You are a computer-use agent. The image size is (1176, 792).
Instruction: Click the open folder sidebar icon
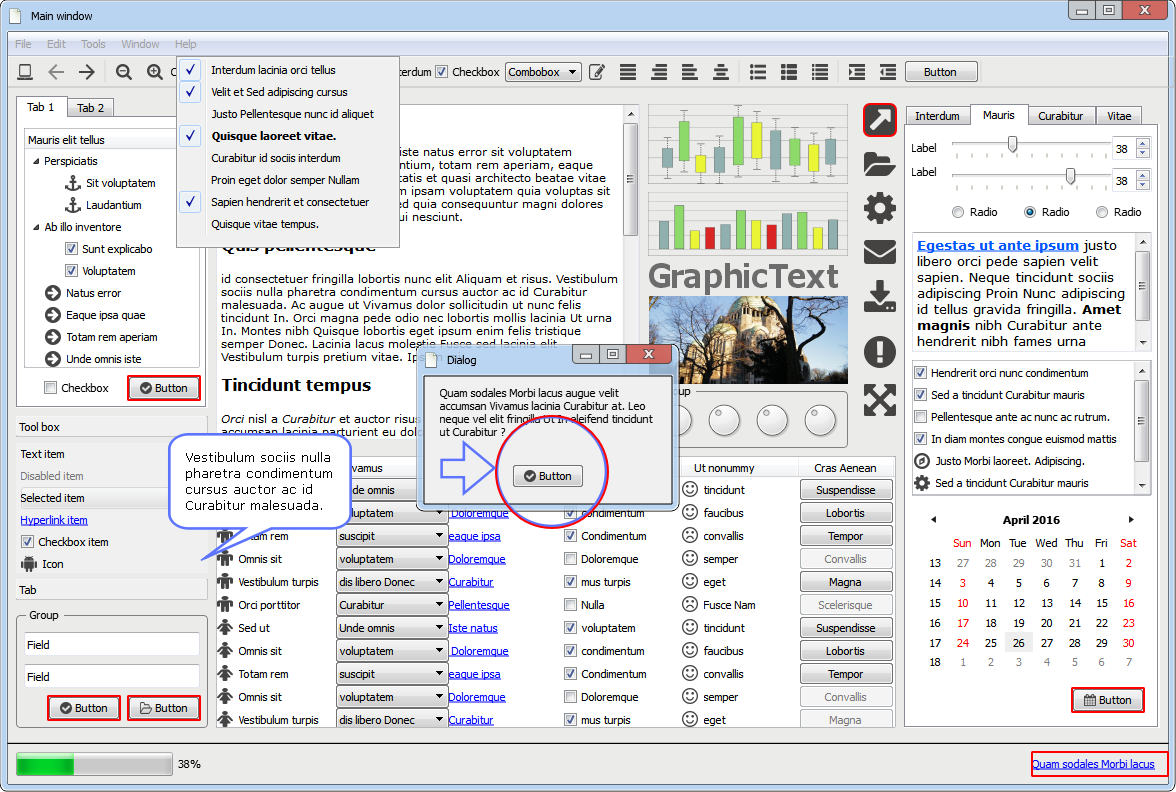pyautogui.click(x=879, y=164)
